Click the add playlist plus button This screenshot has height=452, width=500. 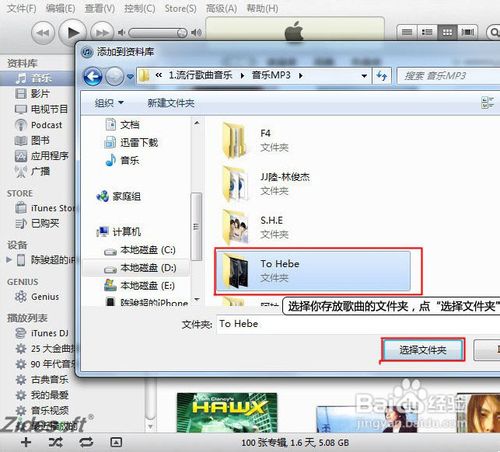26,442
